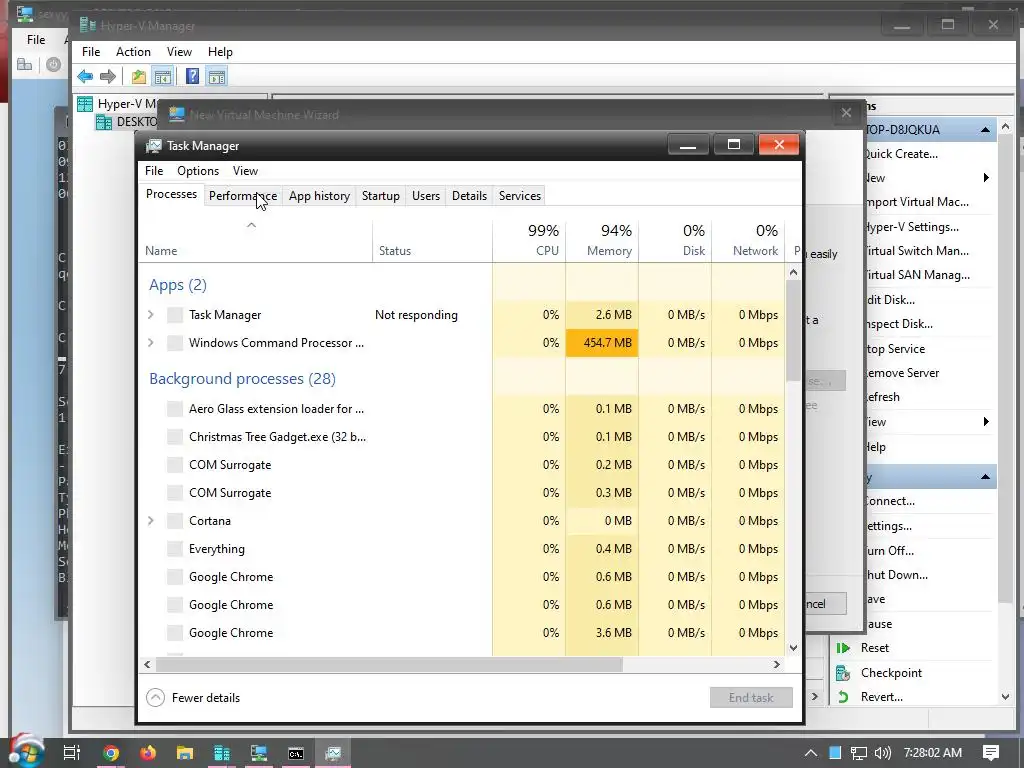Expand the Task Manager app row
The width and height of the screenshot is (1024, 768).
(x=151, y=315)
